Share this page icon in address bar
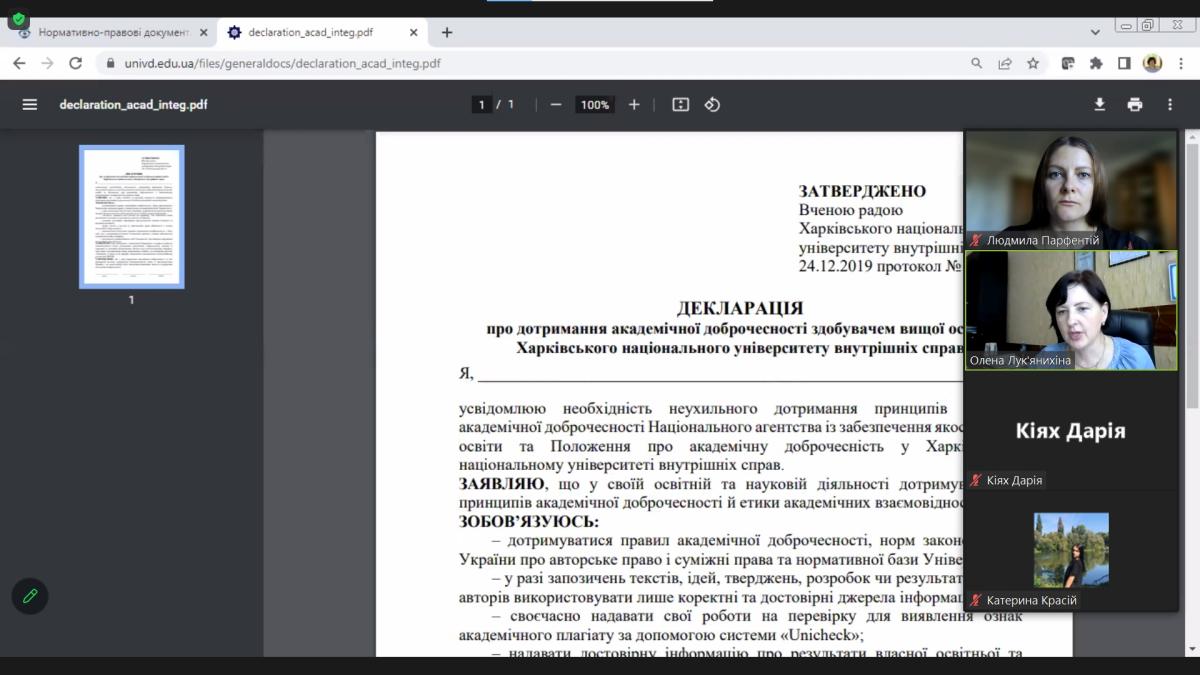The height and width of the screenshot is (675, 1200). pos(1005,63)
